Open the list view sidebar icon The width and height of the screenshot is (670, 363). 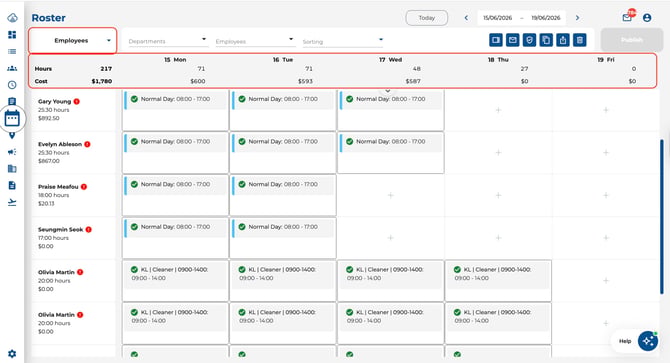pos(12,51)
